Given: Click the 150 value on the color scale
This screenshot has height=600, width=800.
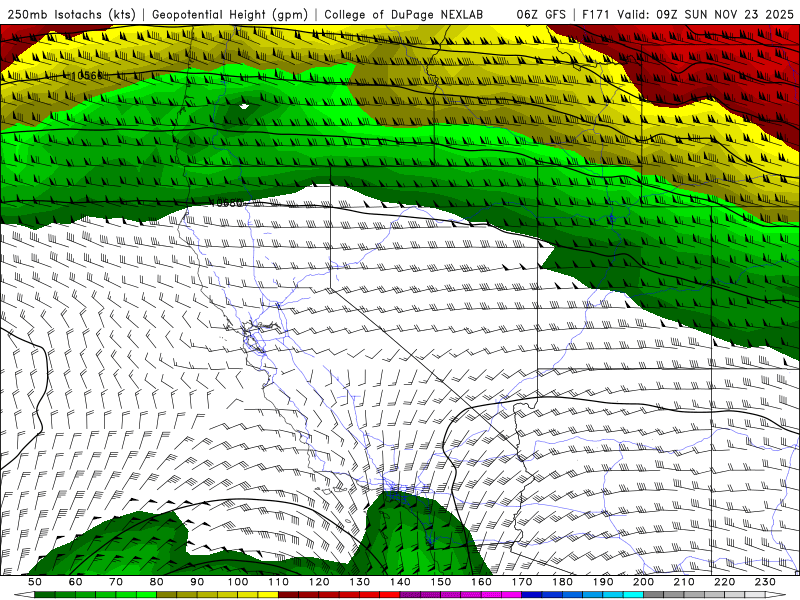Looking at the screenshot, I should (441, 582).
